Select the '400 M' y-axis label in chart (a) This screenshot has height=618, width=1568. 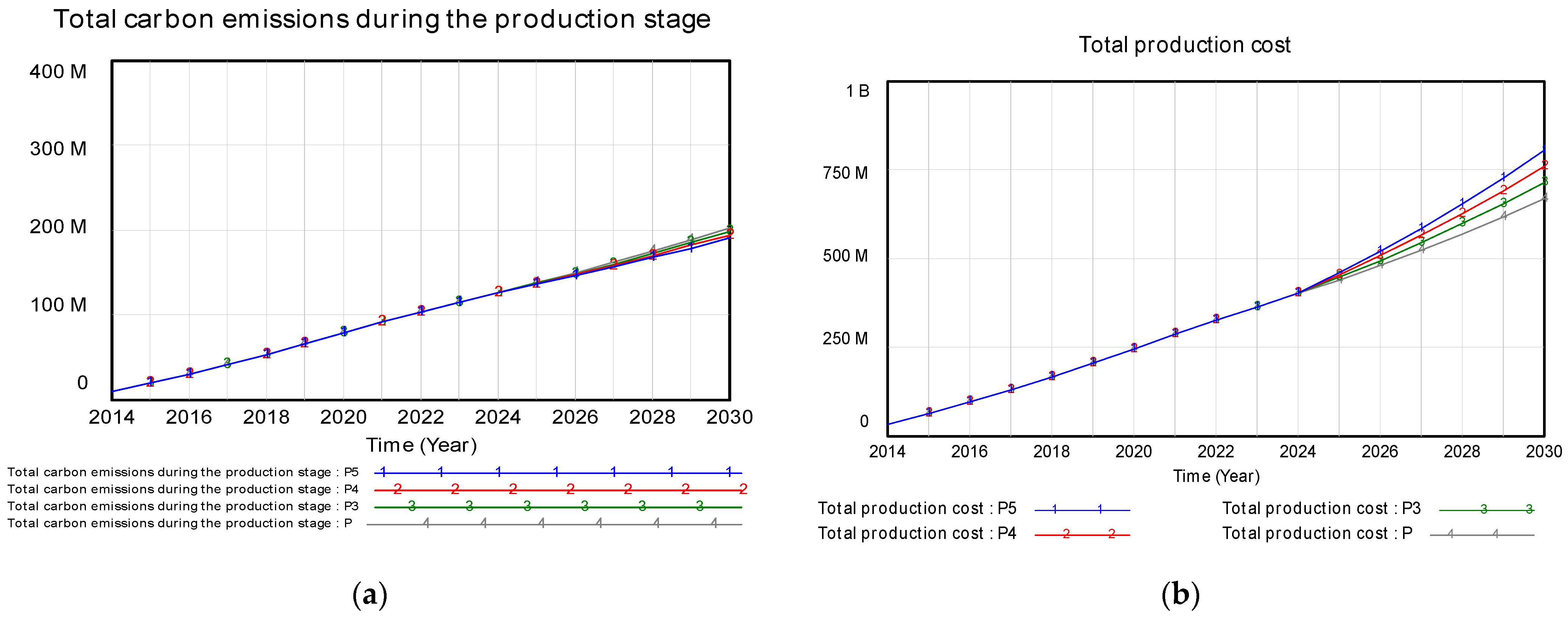58,72
